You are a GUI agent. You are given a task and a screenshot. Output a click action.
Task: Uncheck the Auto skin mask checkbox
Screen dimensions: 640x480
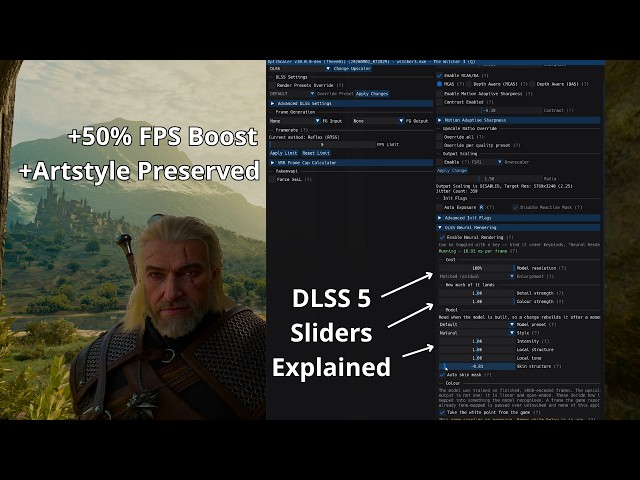click(442, 375)
